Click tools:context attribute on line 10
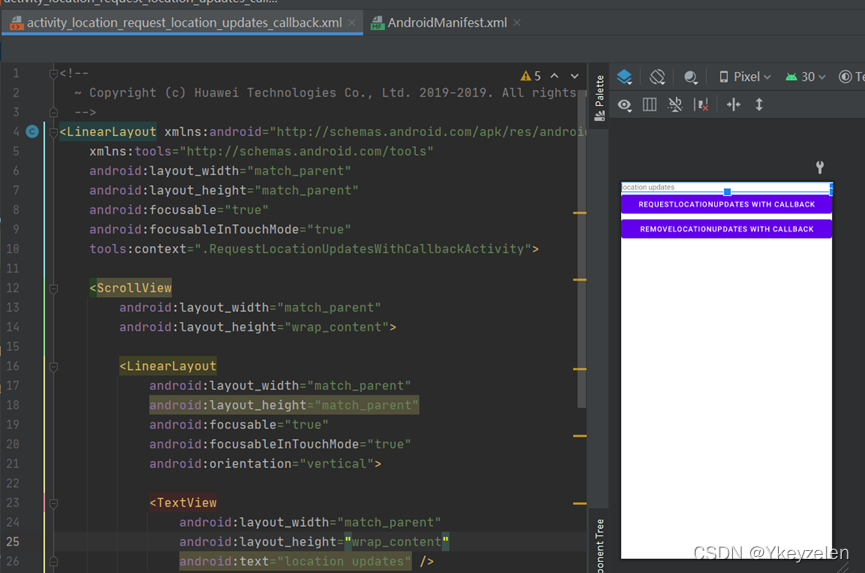The height and width of the screenshot is (573, 865). (309, 249)
